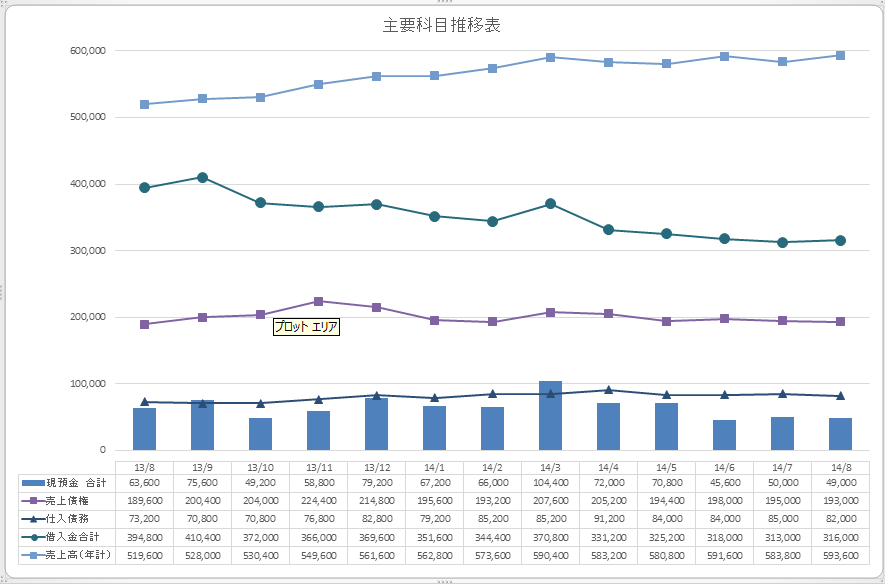Click the 借入金合計 value 410,400 in table
This screenshot has width=885, height=584.
pos(202,536)
